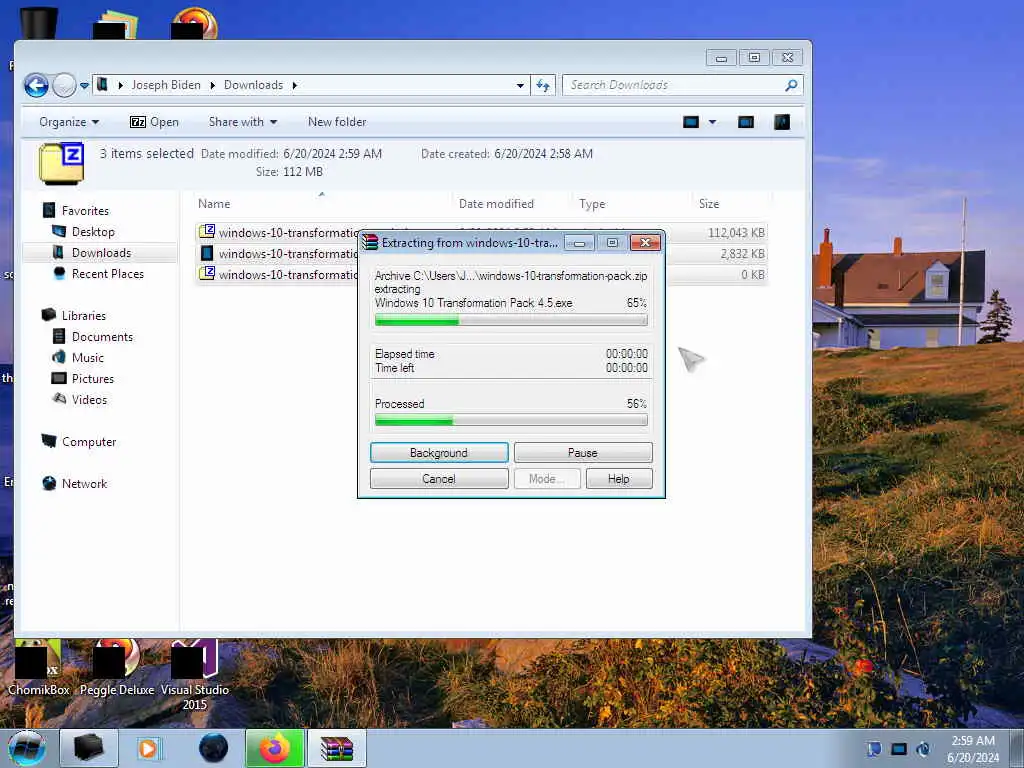Sort by Size column header

pyautogui.click(x=709, y=204)
